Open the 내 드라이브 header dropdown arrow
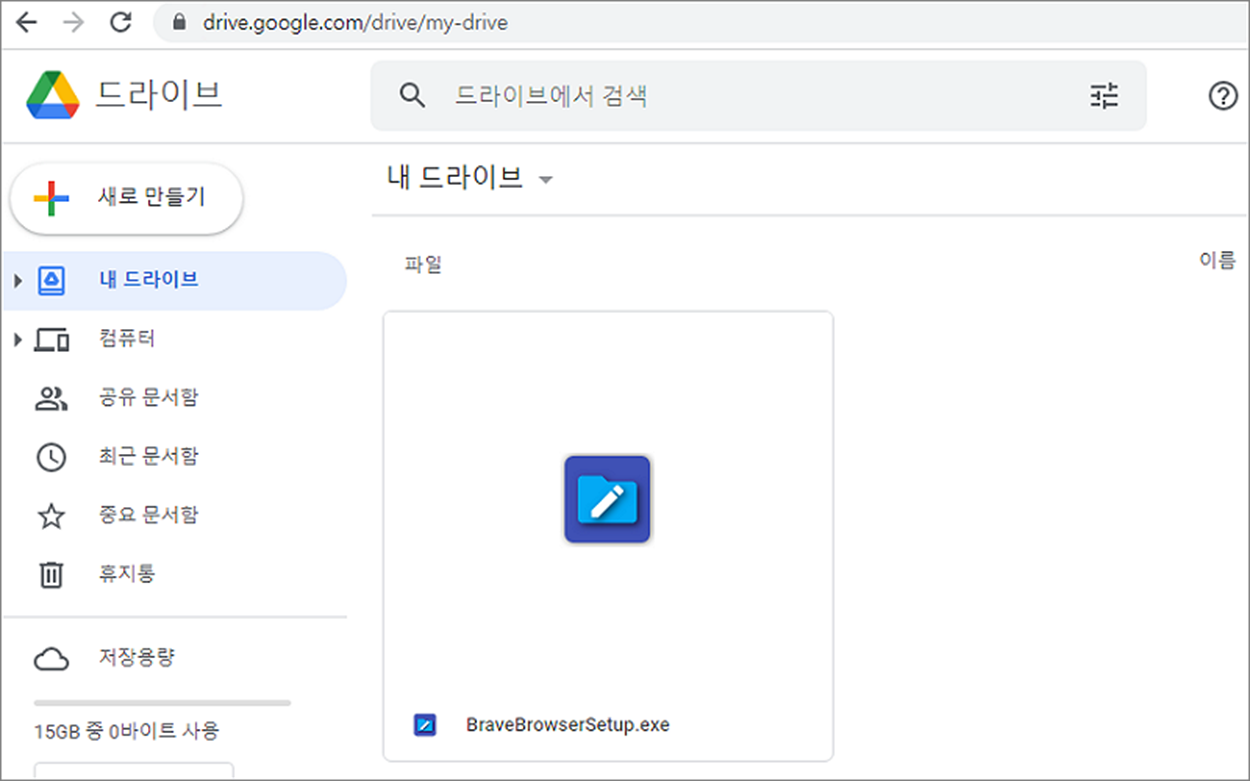 click(x=545, y=181)
